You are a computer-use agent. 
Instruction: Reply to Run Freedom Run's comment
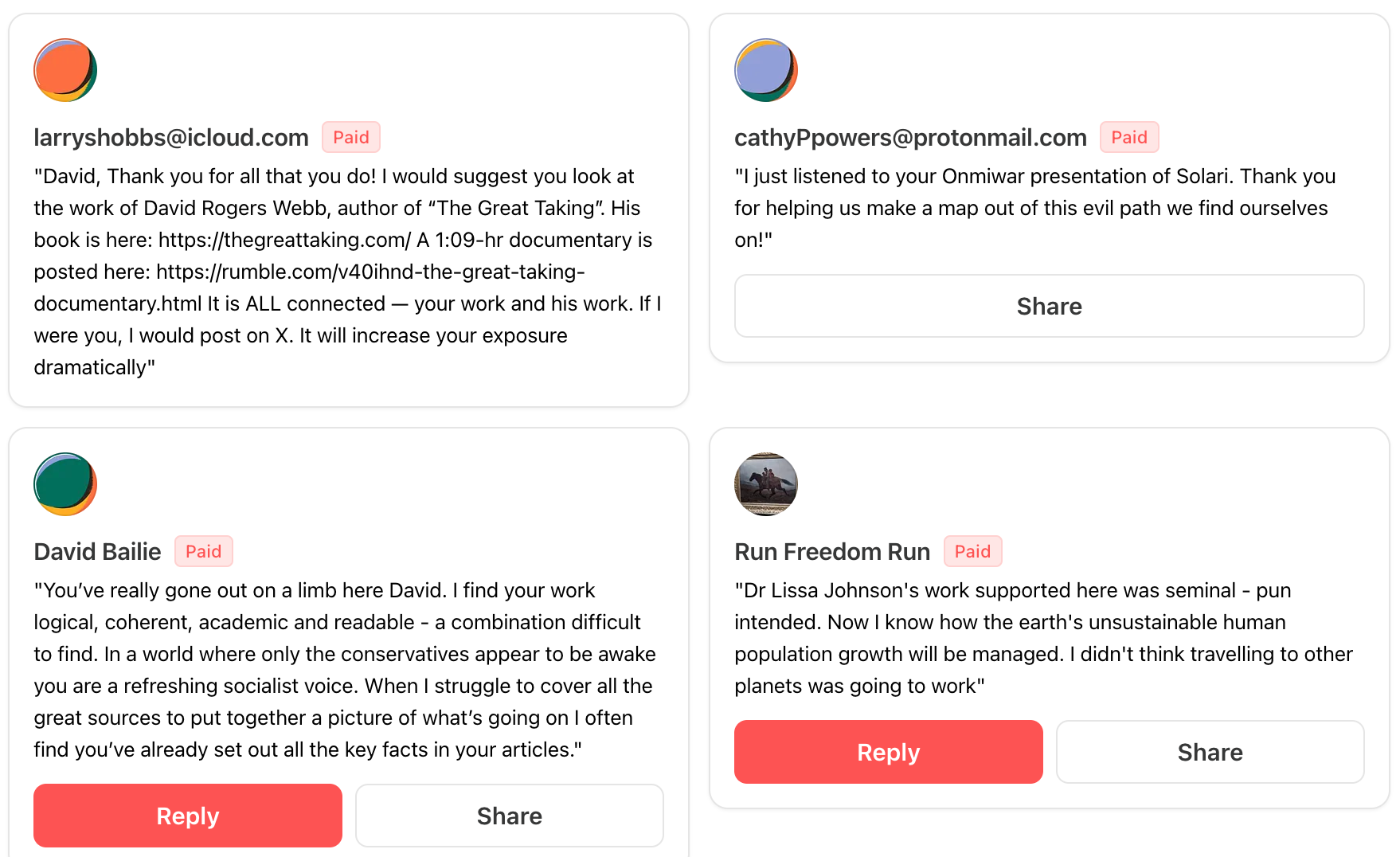click(889, 752)
